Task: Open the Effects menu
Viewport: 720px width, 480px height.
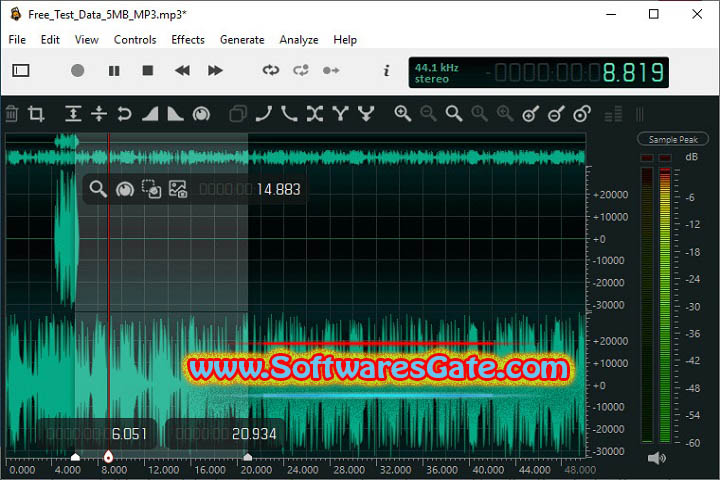Action: 188,40
